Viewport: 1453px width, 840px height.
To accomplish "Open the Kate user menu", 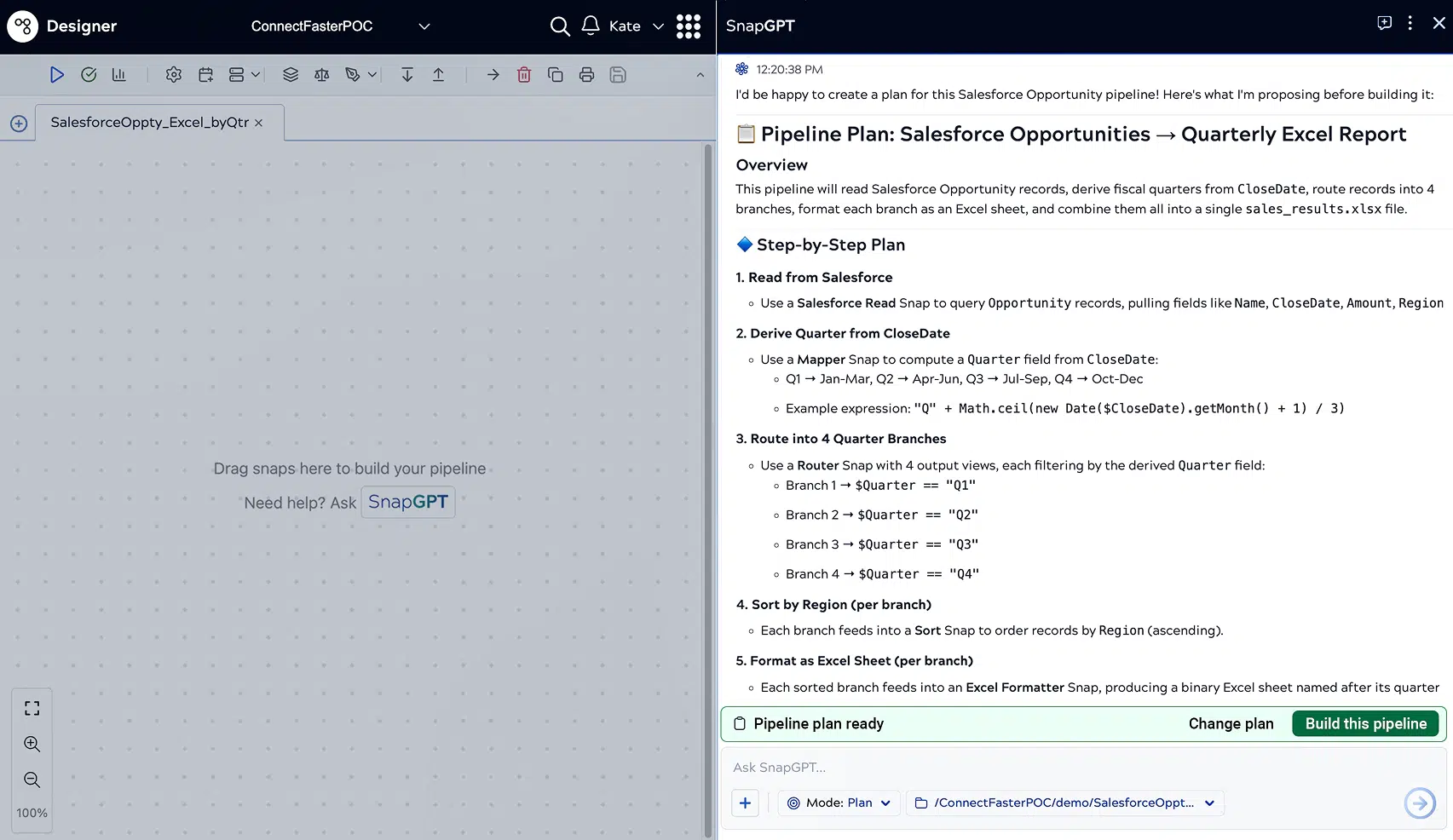I will (x=636, y=26).
